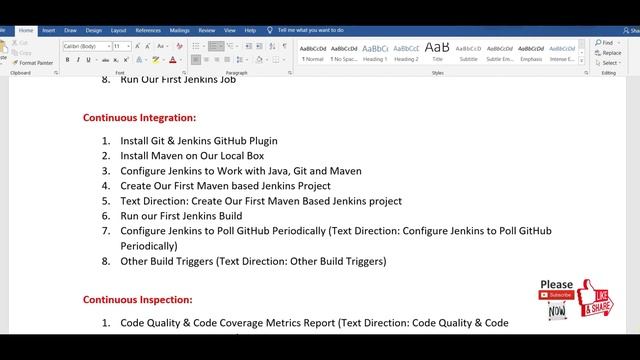Sort the selected text alphabetically

(x=272, y=46)
